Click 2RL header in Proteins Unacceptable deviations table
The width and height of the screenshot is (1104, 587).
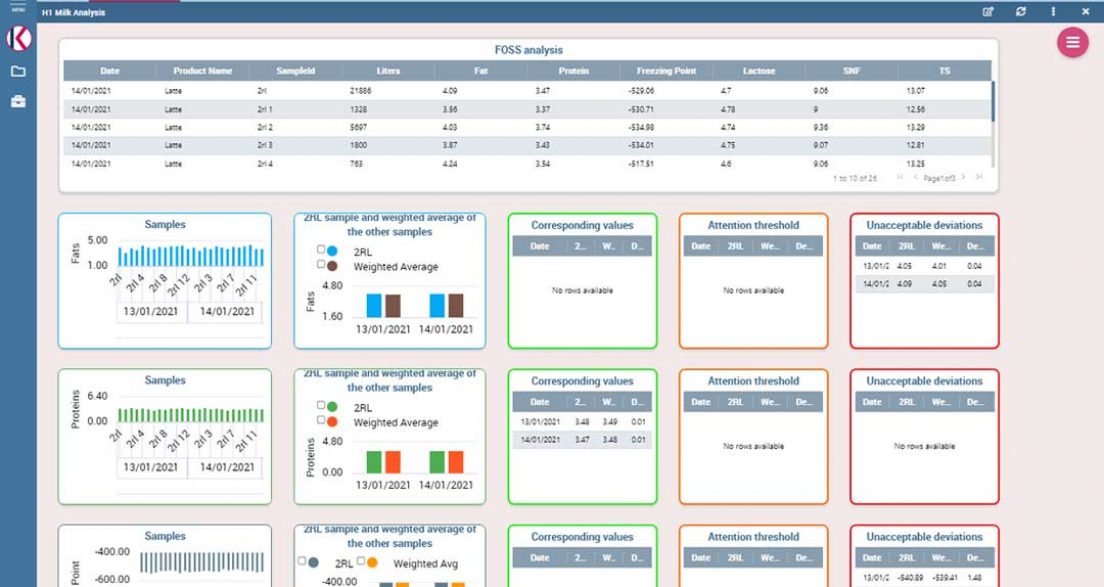pos(907,402)
